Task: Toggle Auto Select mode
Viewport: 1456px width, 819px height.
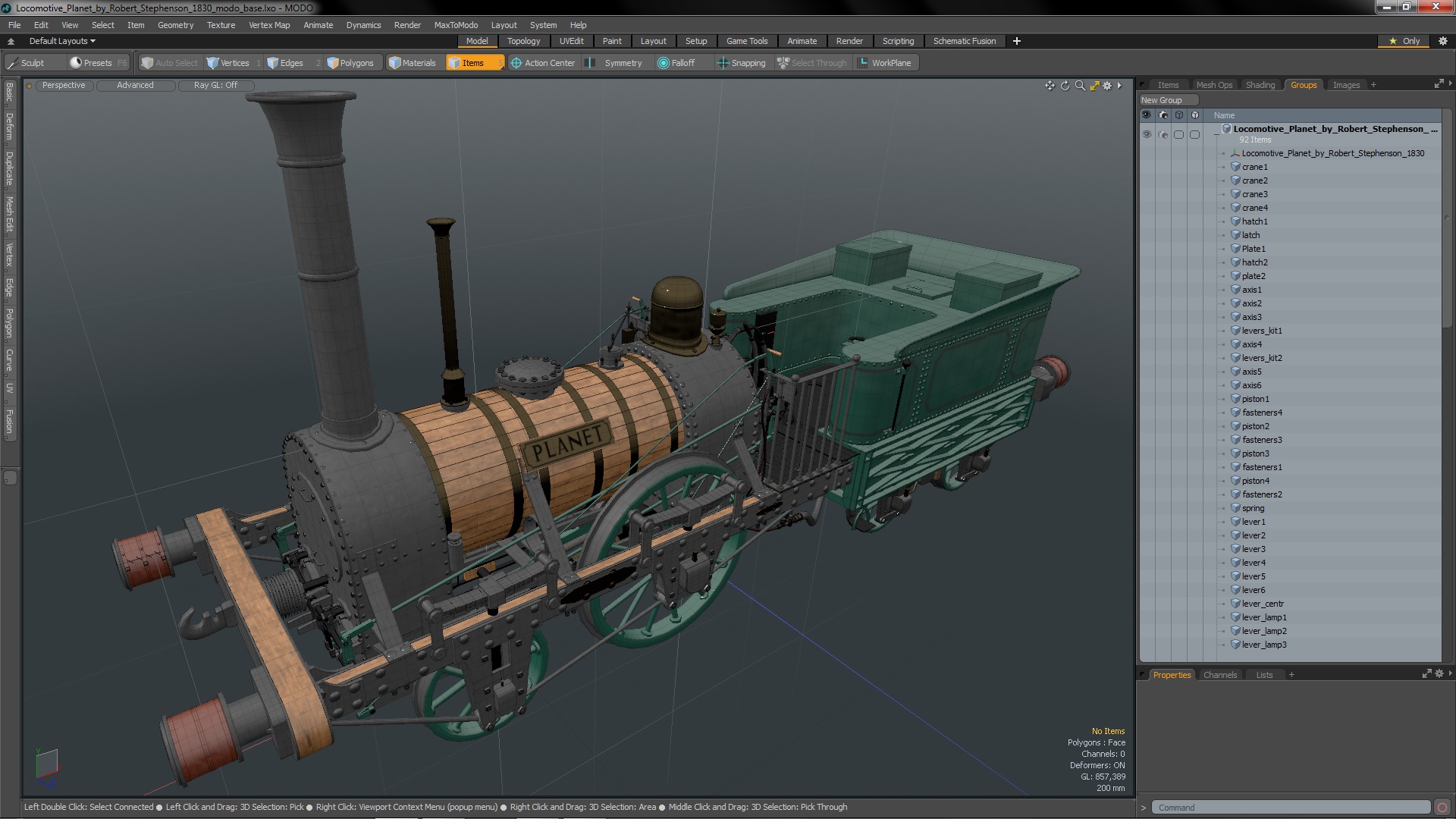Action: pos(169,63)
